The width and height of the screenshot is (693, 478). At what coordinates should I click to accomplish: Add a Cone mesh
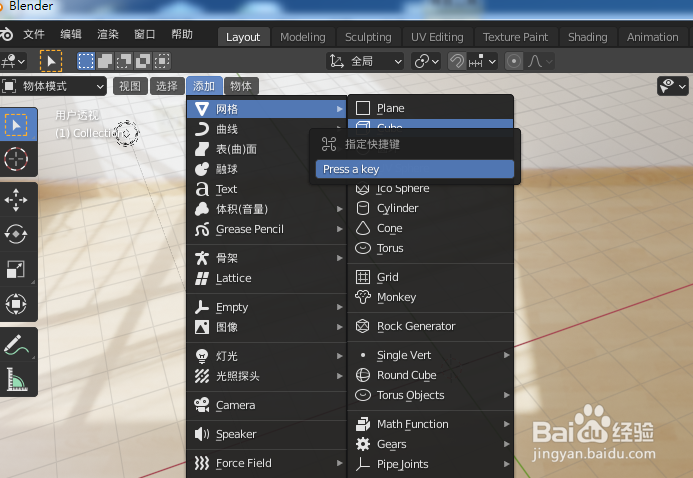click(431, 228)
